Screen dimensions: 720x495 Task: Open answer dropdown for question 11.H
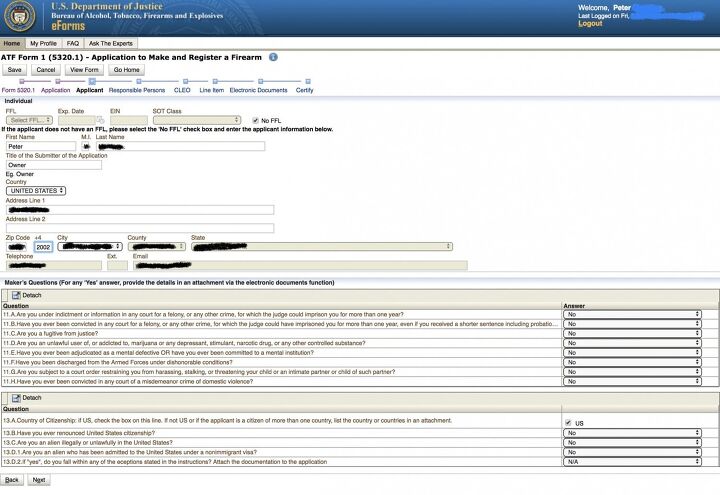[x=632, y=382]
